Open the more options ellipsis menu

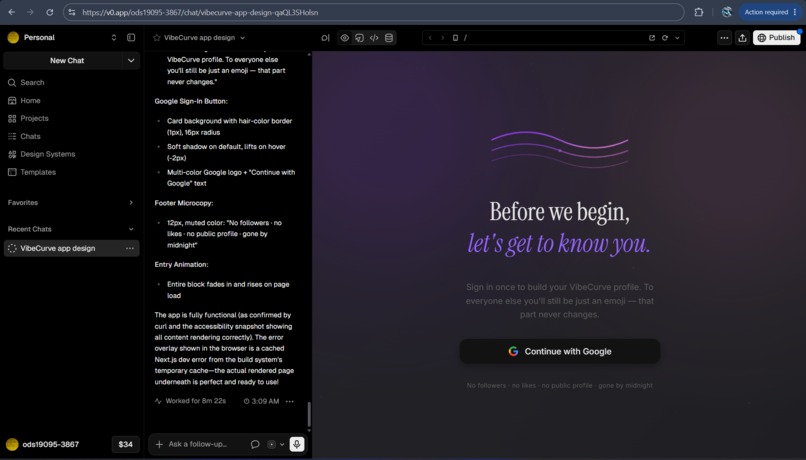click(724, 38)
